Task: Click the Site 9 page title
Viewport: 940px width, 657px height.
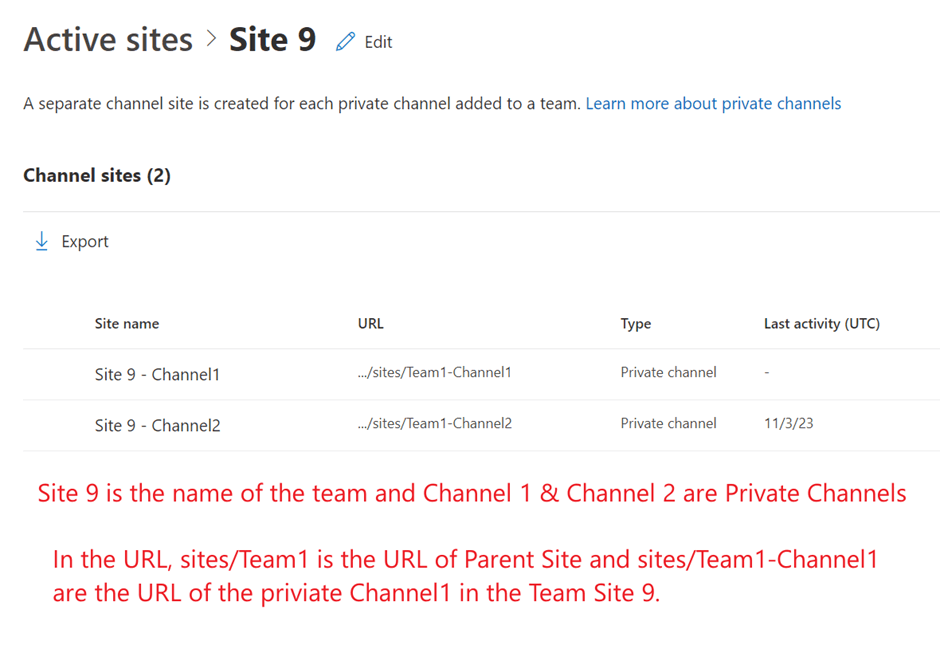Action: coord(272,40)
